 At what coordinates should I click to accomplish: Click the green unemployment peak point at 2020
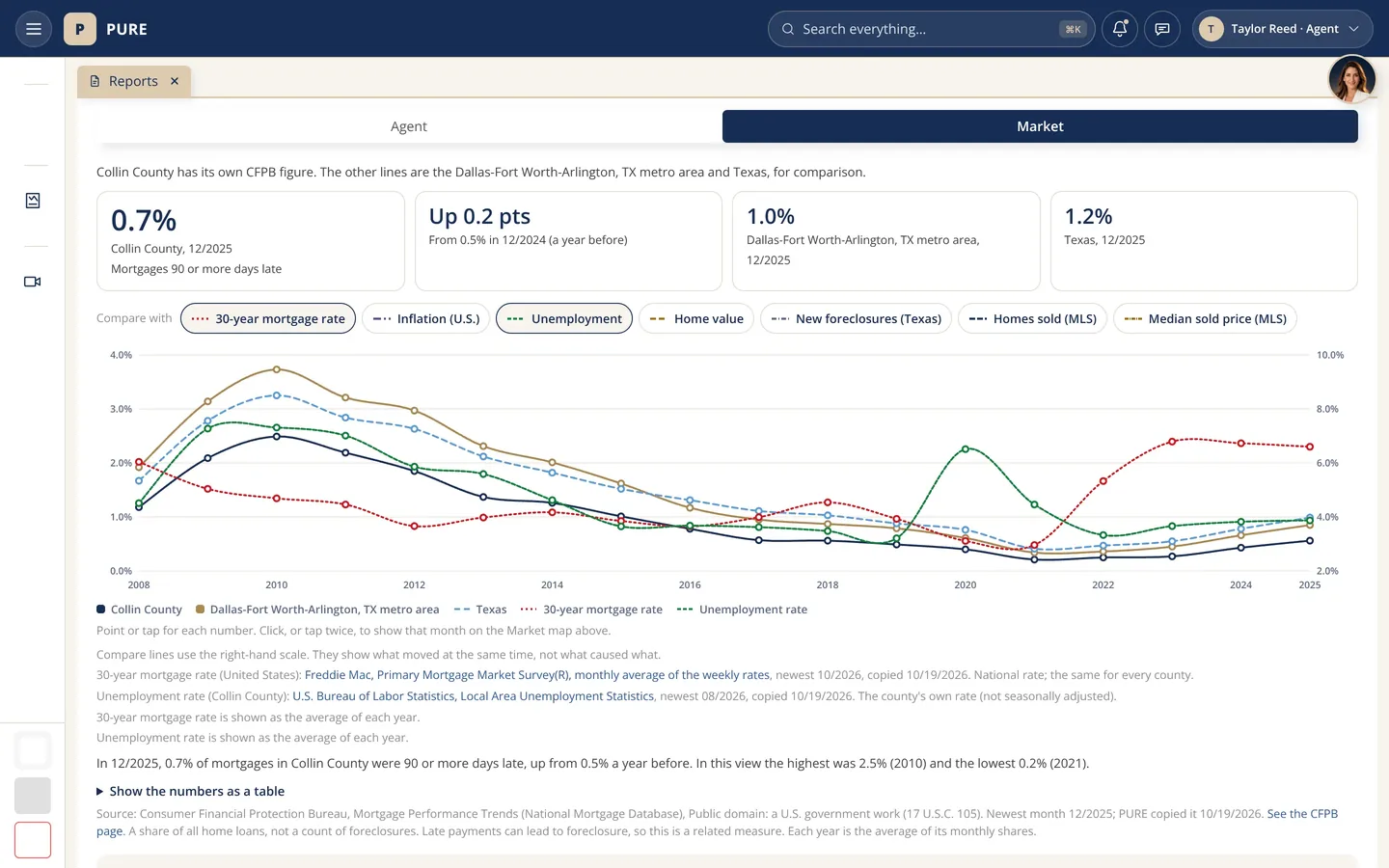(x=966, y=449)
